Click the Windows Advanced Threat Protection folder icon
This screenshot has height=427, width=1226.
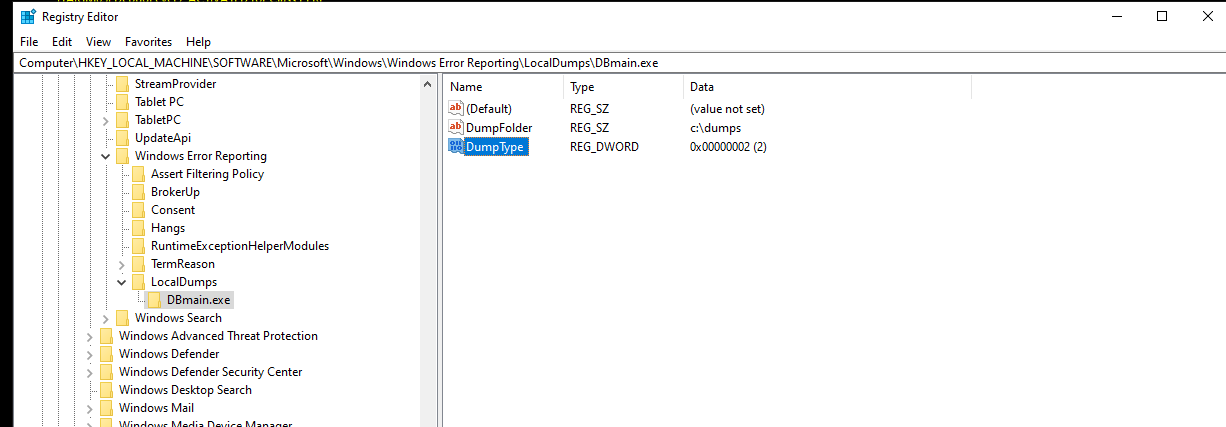(x=107, y=336)
